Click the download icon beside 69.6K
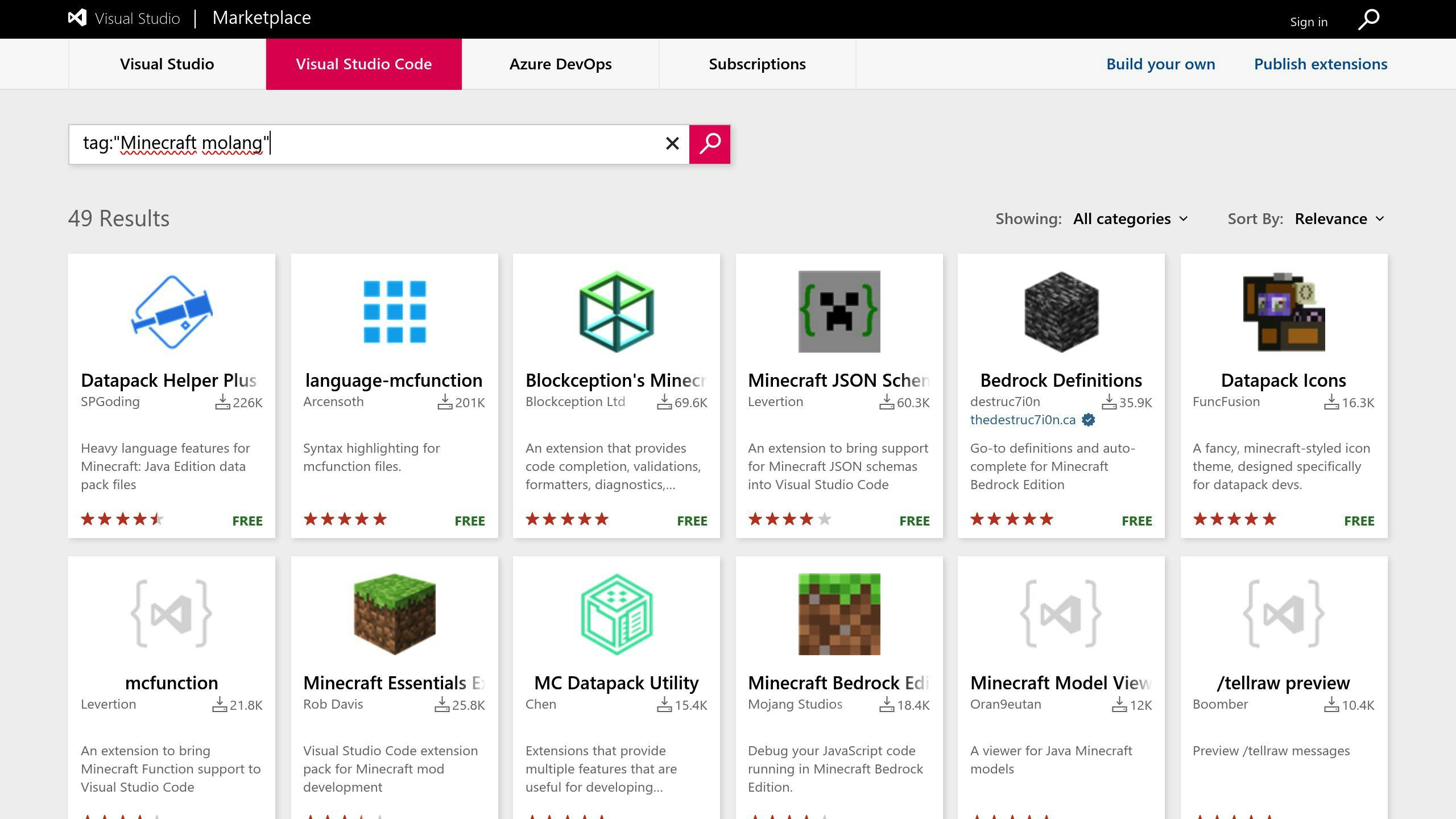1456x819 pixels. 664,402
